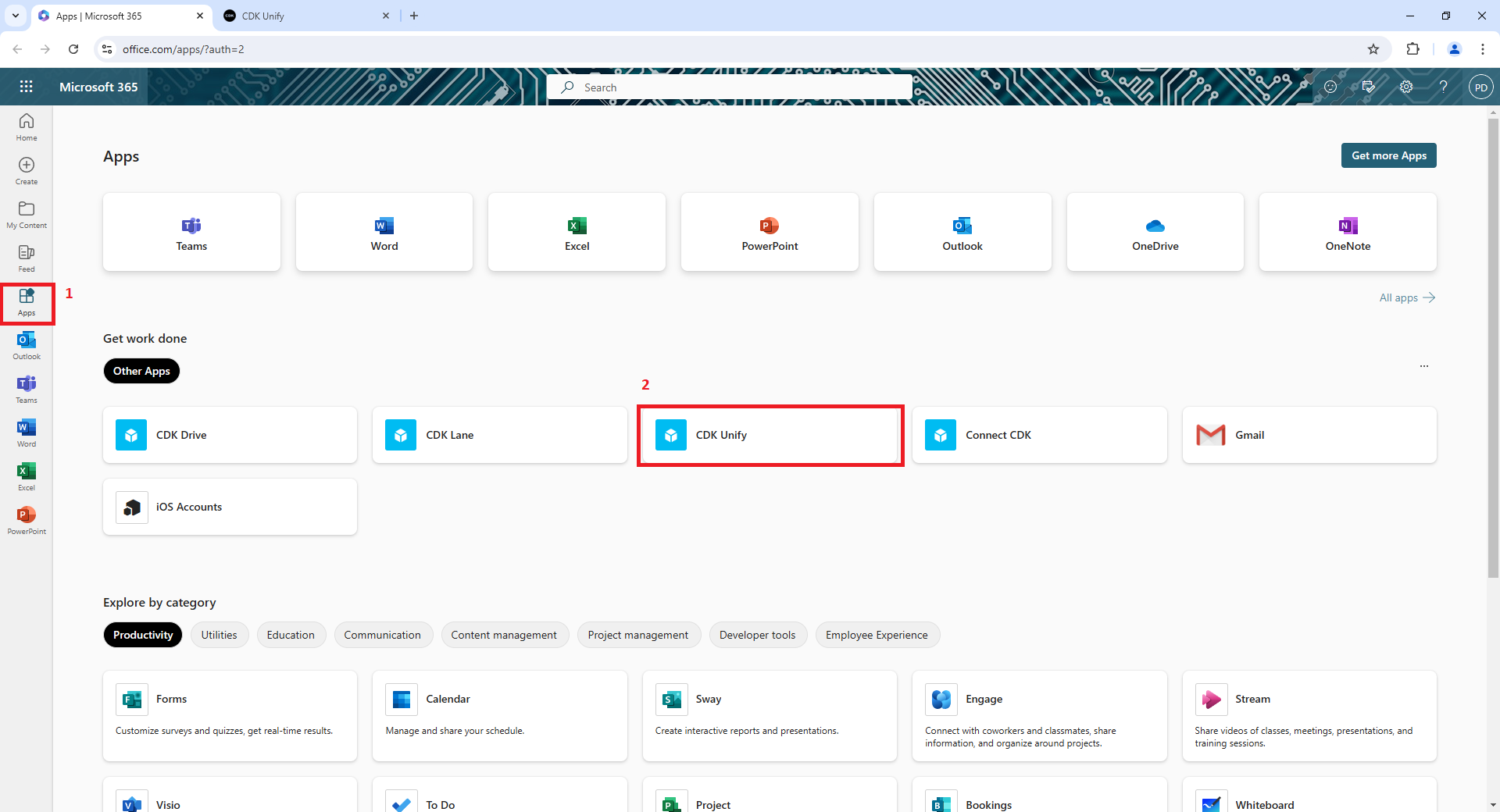Open a new browser tab
Image resolution: width=1500 pixels, height=812 pixels.
414,16
